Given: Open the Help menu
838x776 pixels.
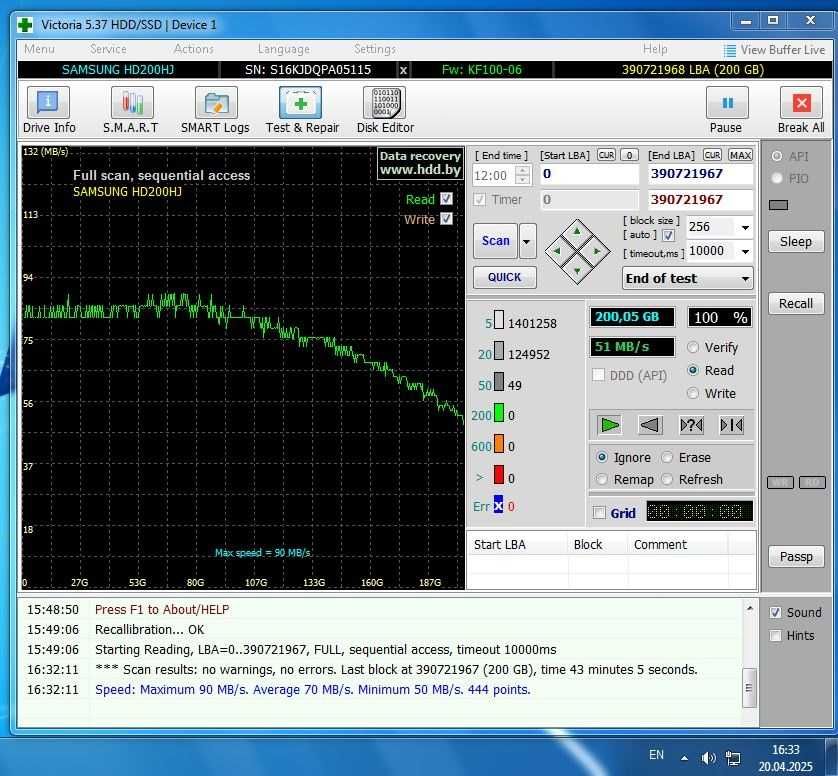Looking at the screenshot, I should pos(655,49).
